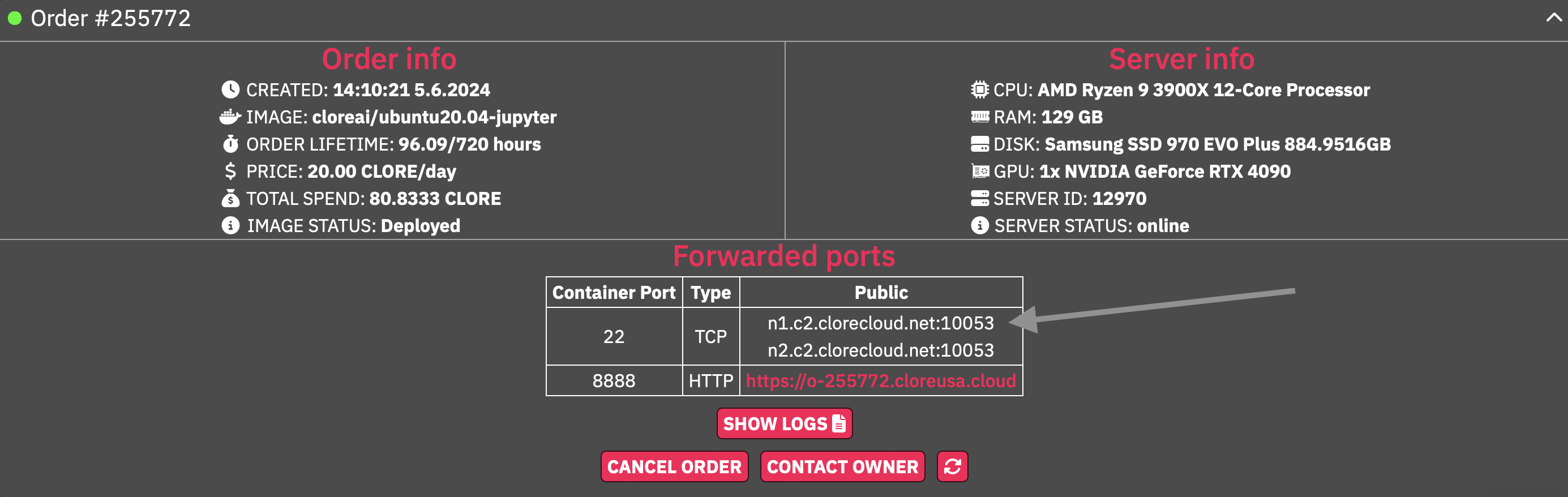Click the Order #255772 header to collapse

112,17
